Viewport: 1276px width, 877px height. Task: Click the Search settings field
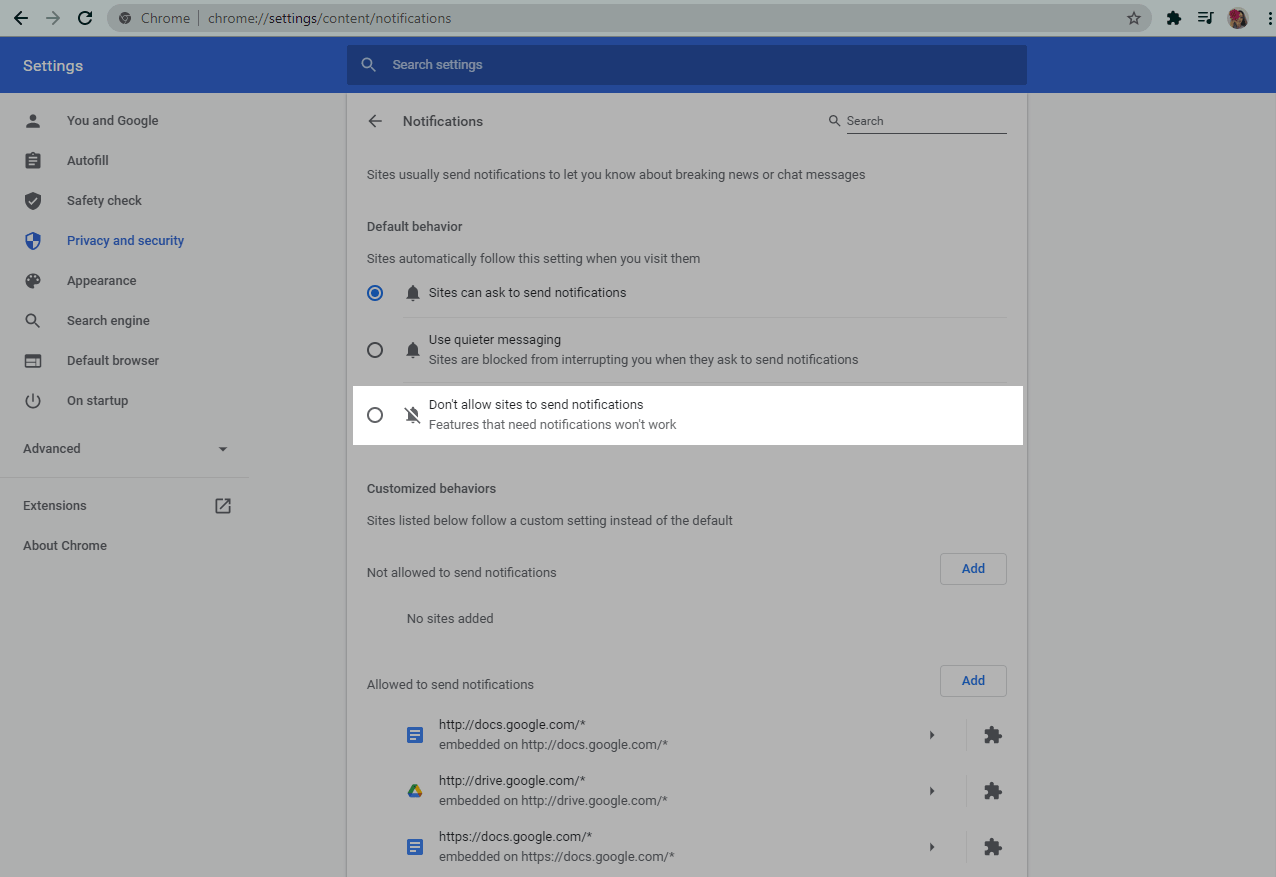click(x=686, y=65)
